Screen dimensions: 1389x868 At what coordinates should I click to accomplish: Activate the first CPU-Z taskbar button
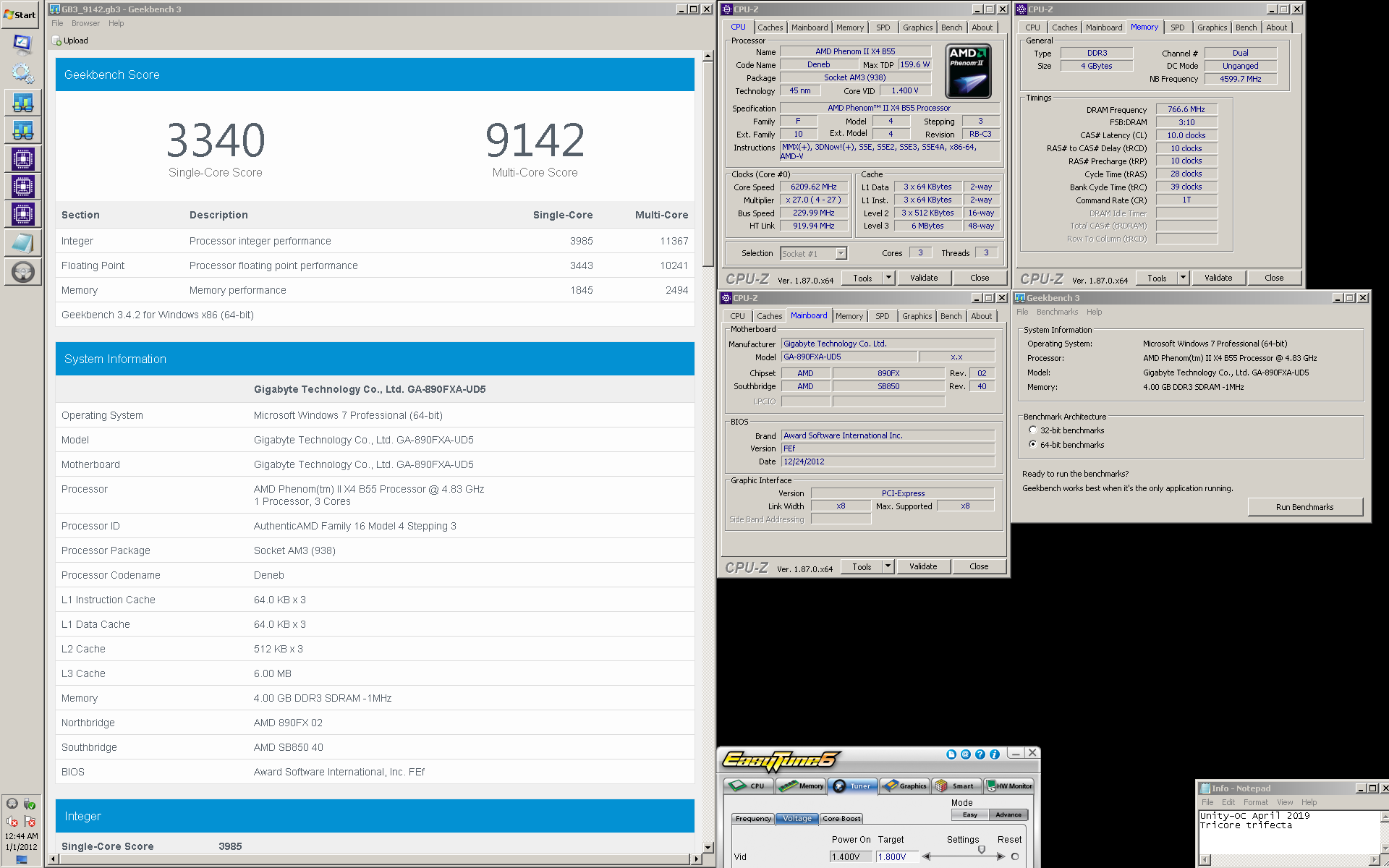22,159
